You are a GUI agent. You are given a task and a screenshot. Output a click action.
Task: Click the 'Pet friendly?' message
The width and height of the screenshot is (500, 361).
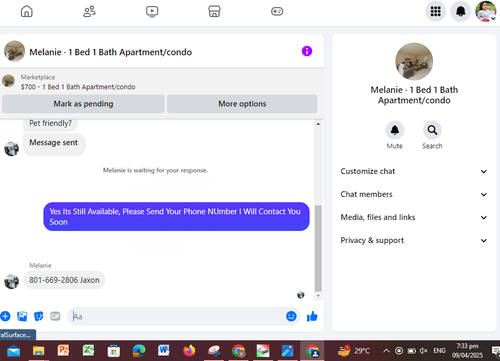[x=50, y=124]
